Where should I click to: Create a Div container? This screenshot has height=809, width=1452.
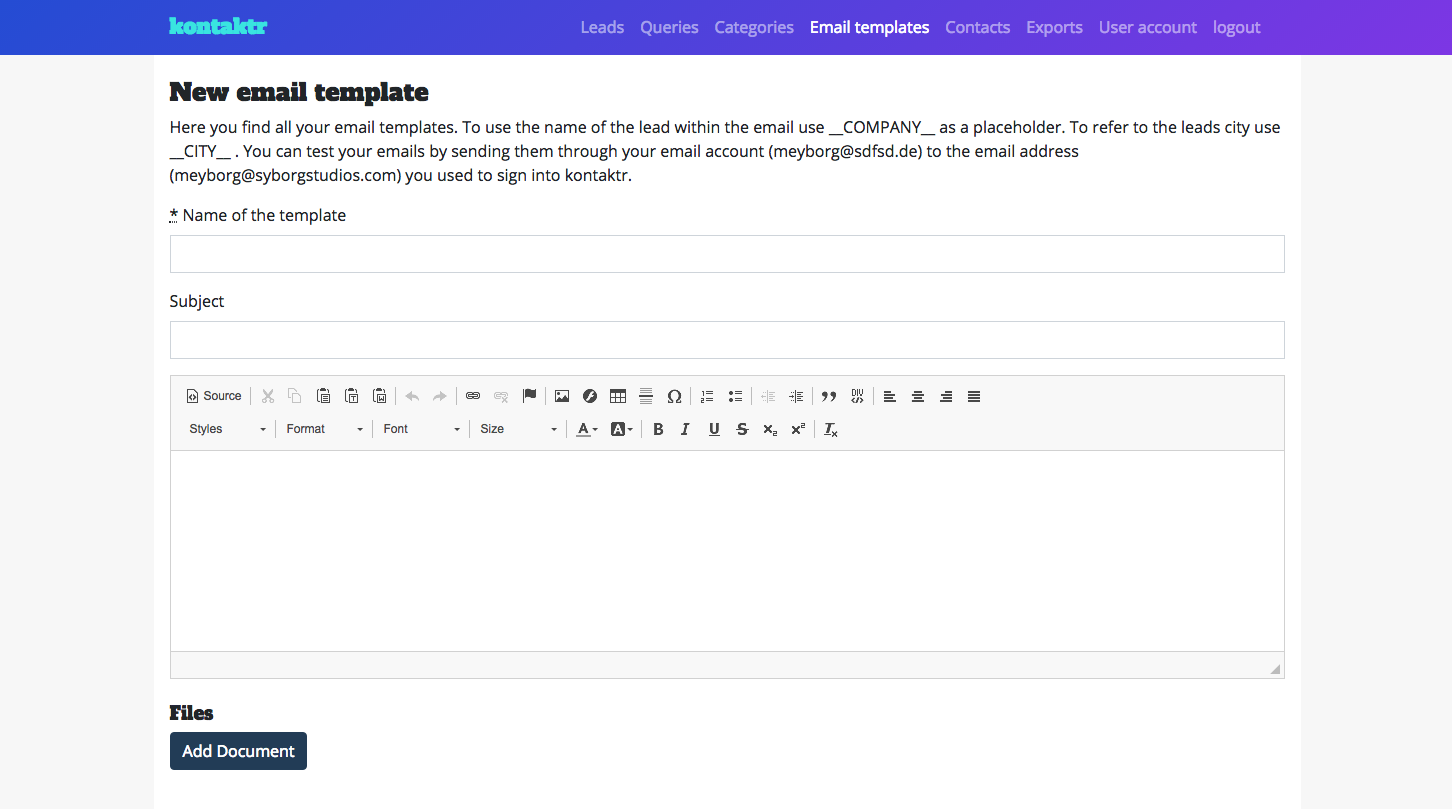click(x=857, y=396)
